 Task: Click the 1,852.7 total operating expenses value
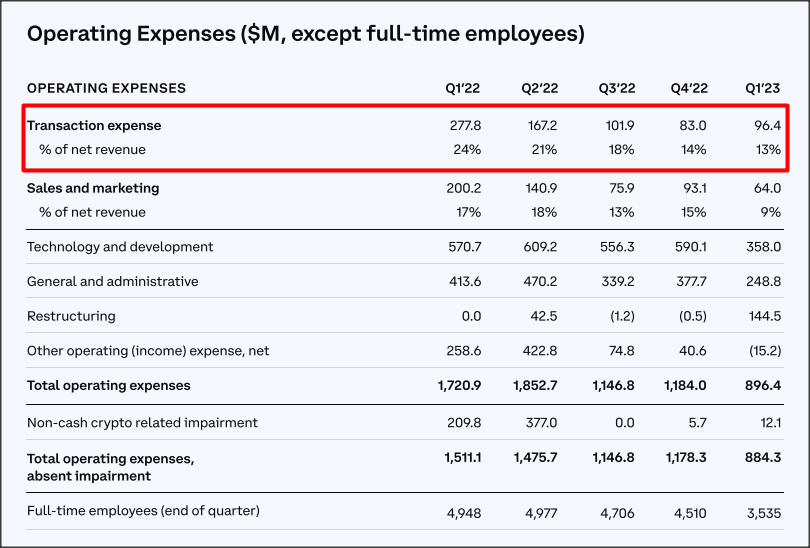point(535,386)
